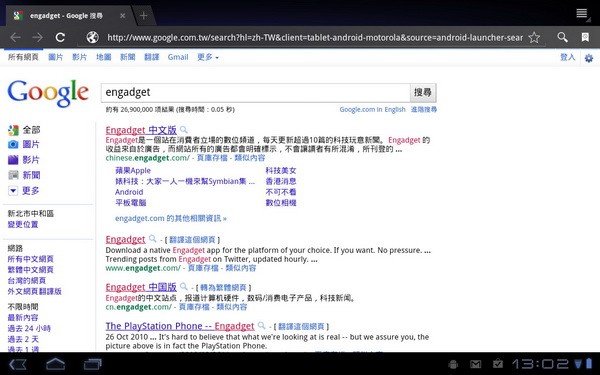
Task: Click 轉為繁體網頁 link
Action: click(223, 287)
